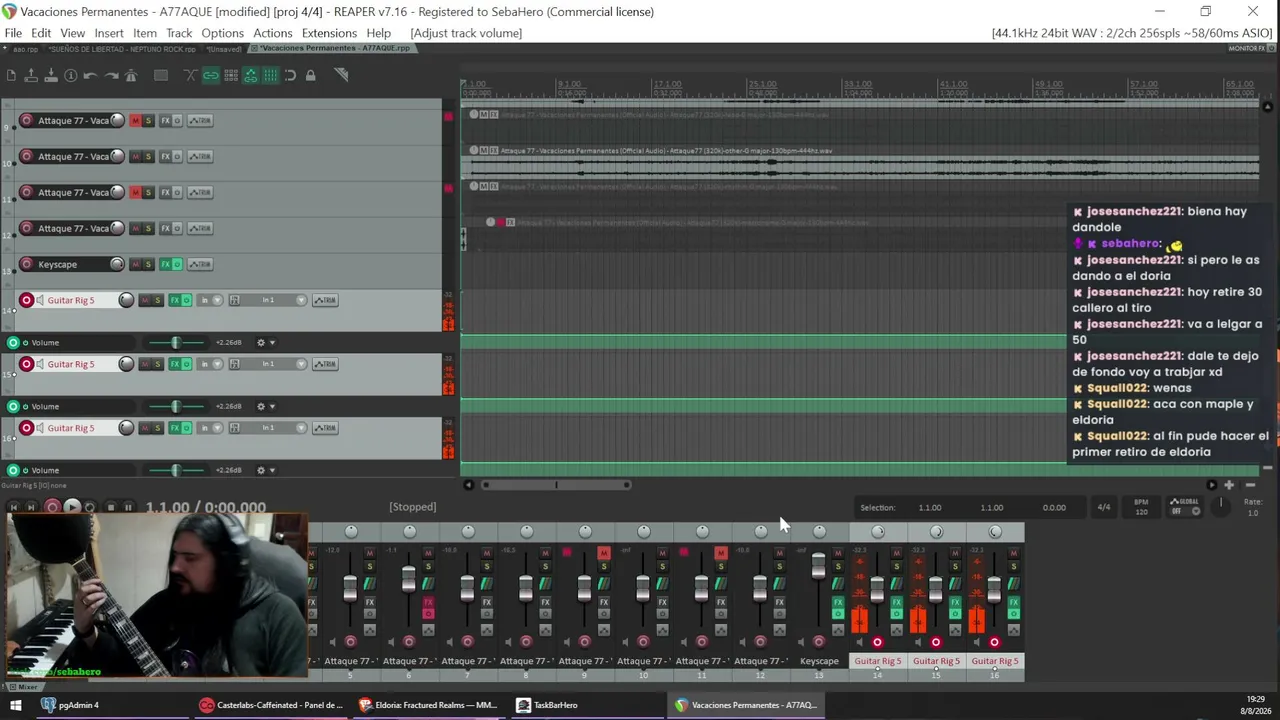Solo track 10 in the track panel
Image resolution: width=1280 pixels, height=720 pixels.
pos(148,156)
